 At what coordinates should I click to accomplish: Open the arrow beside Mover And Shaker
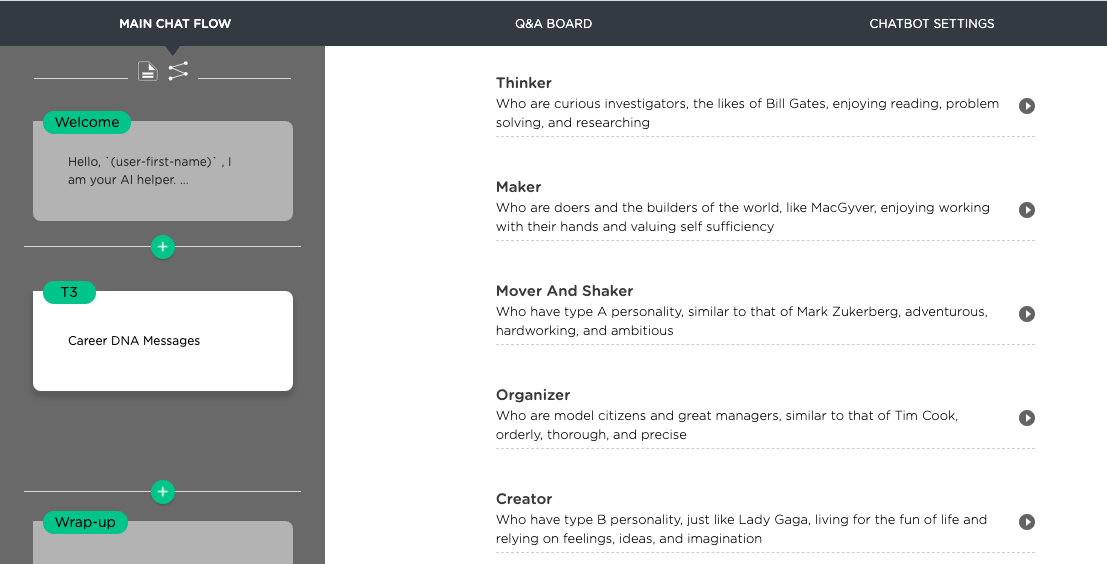coord(1027,313)
